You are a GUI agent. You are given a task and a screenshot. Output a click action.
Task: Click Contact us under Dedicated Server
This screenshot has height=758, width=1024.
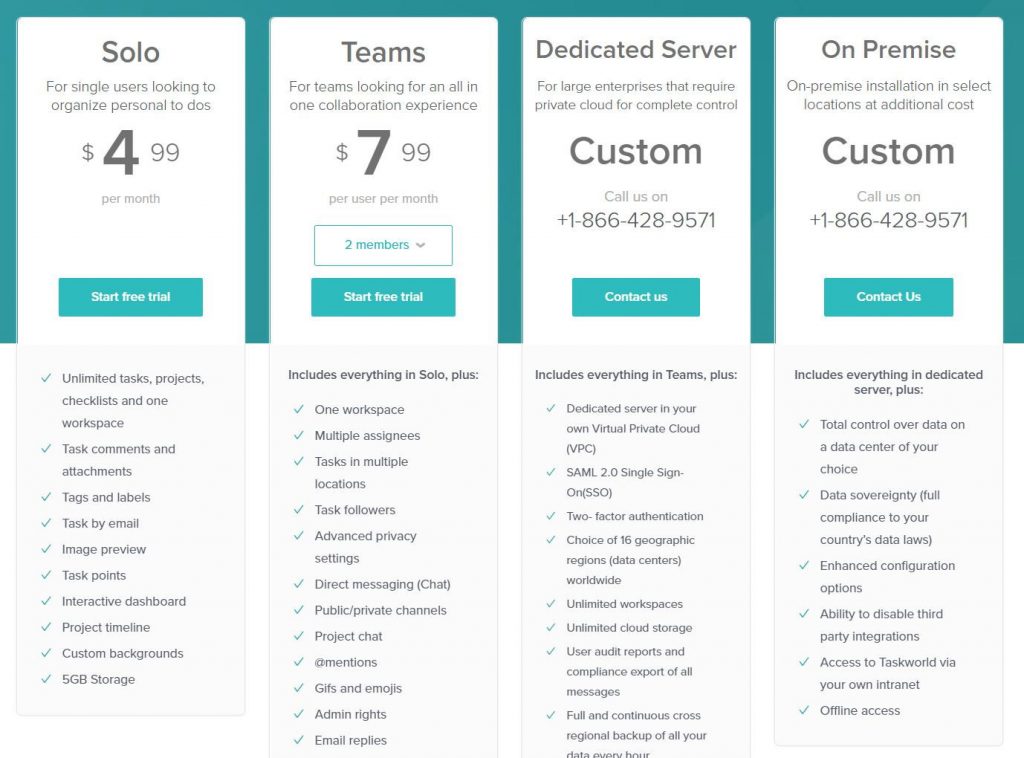point(636,297)
